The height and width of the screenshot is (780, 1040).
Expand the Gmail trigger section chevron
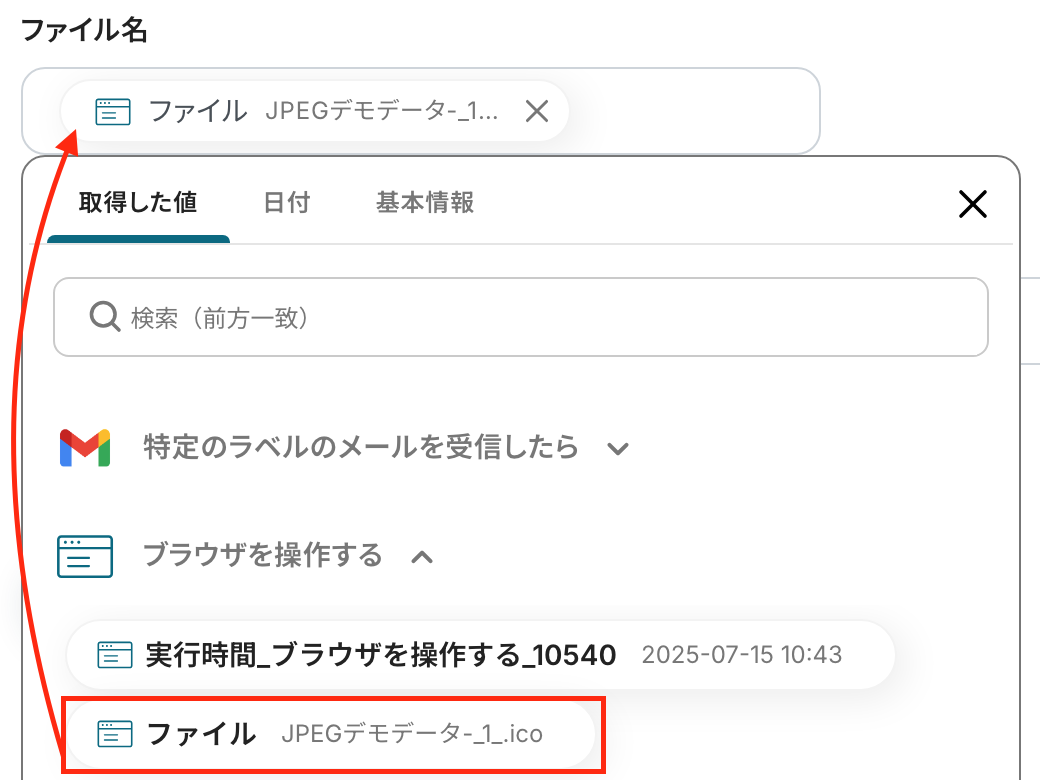(618, 448)
